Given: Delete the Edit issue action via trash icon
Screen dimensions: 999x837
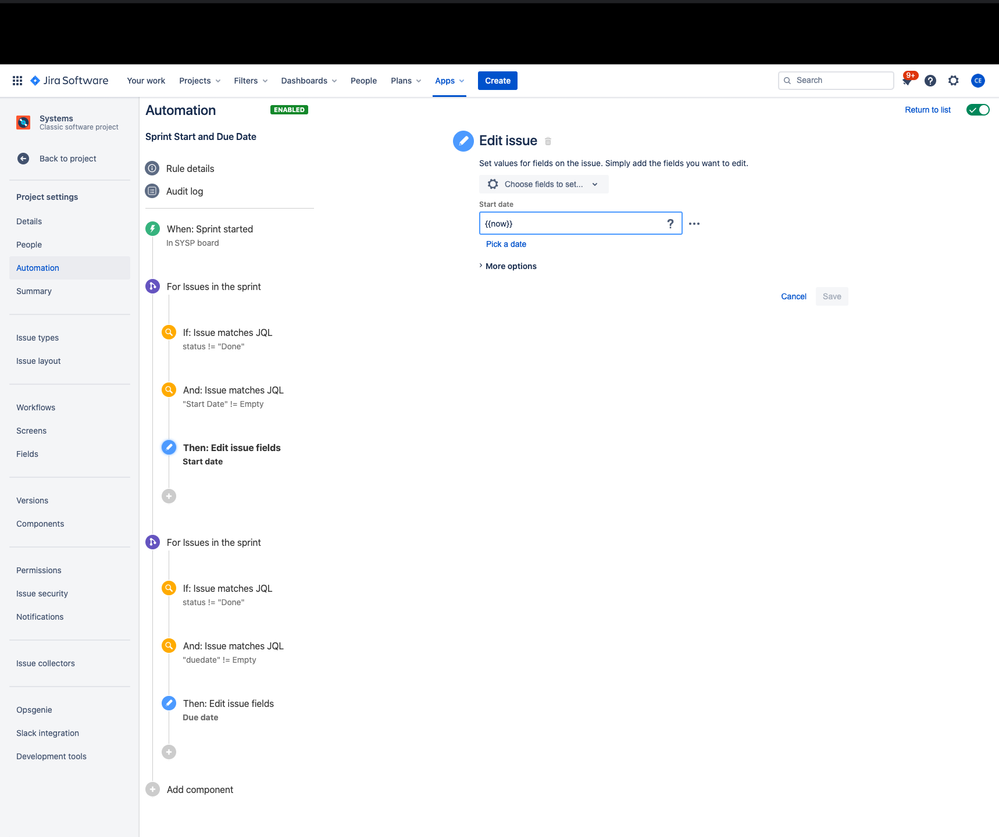Looking at the screenshot, I should point(548,141).
